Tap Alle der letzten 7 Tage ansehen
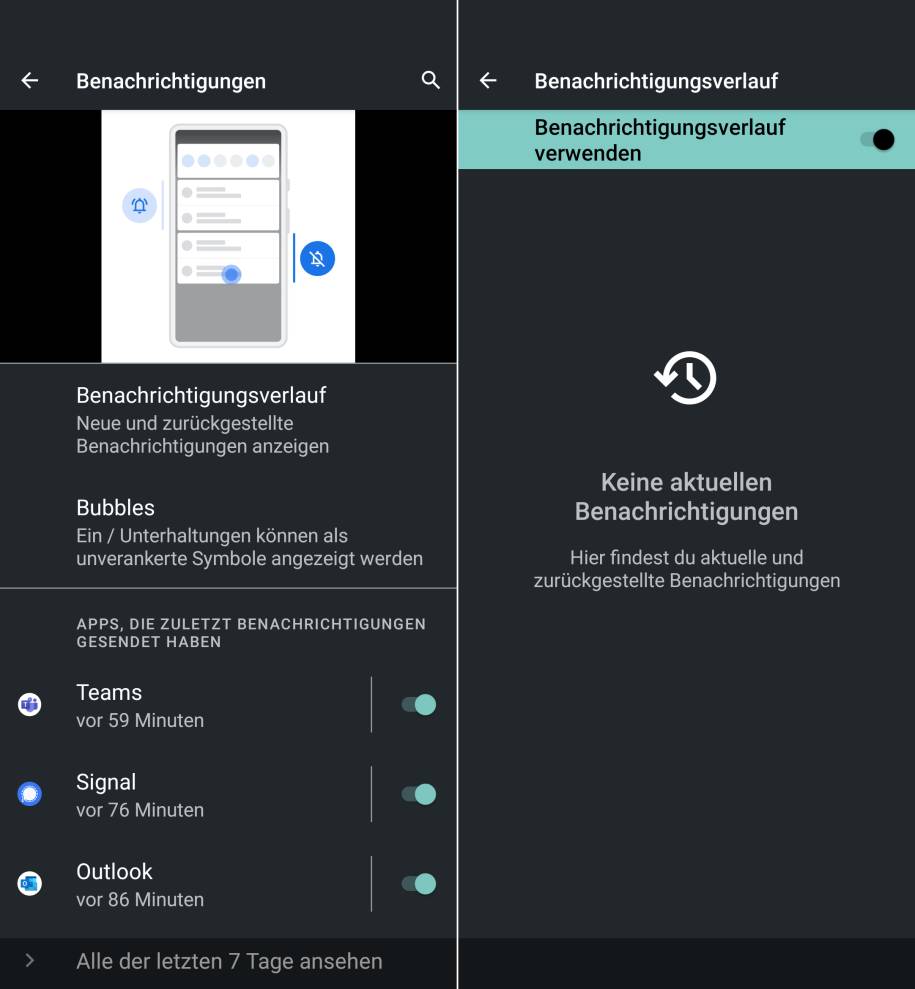915x989 pixels. pyautogui.click(x=229, y=961)
